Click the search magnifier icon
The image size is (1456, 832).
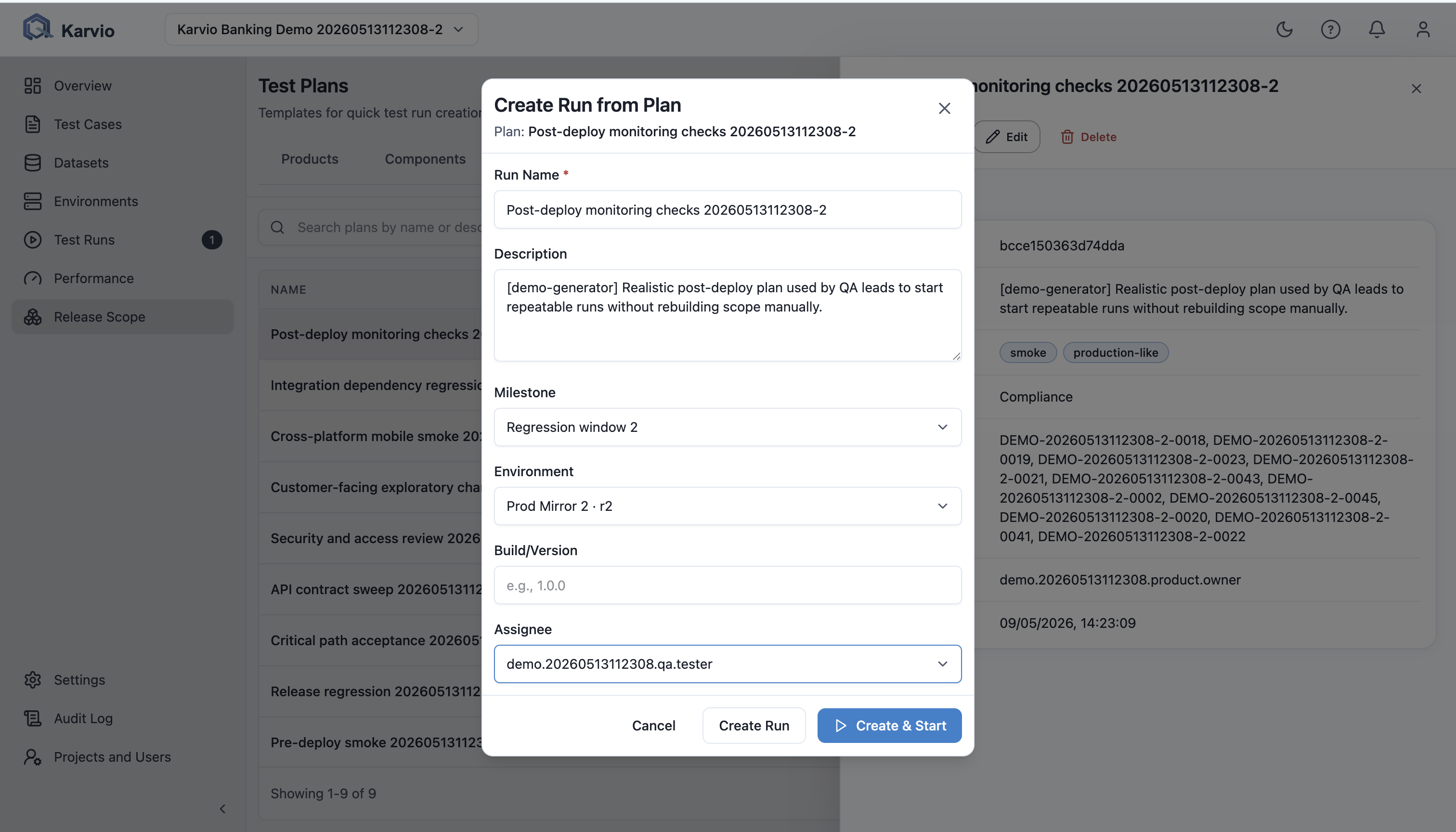click(x=278, y=227)
